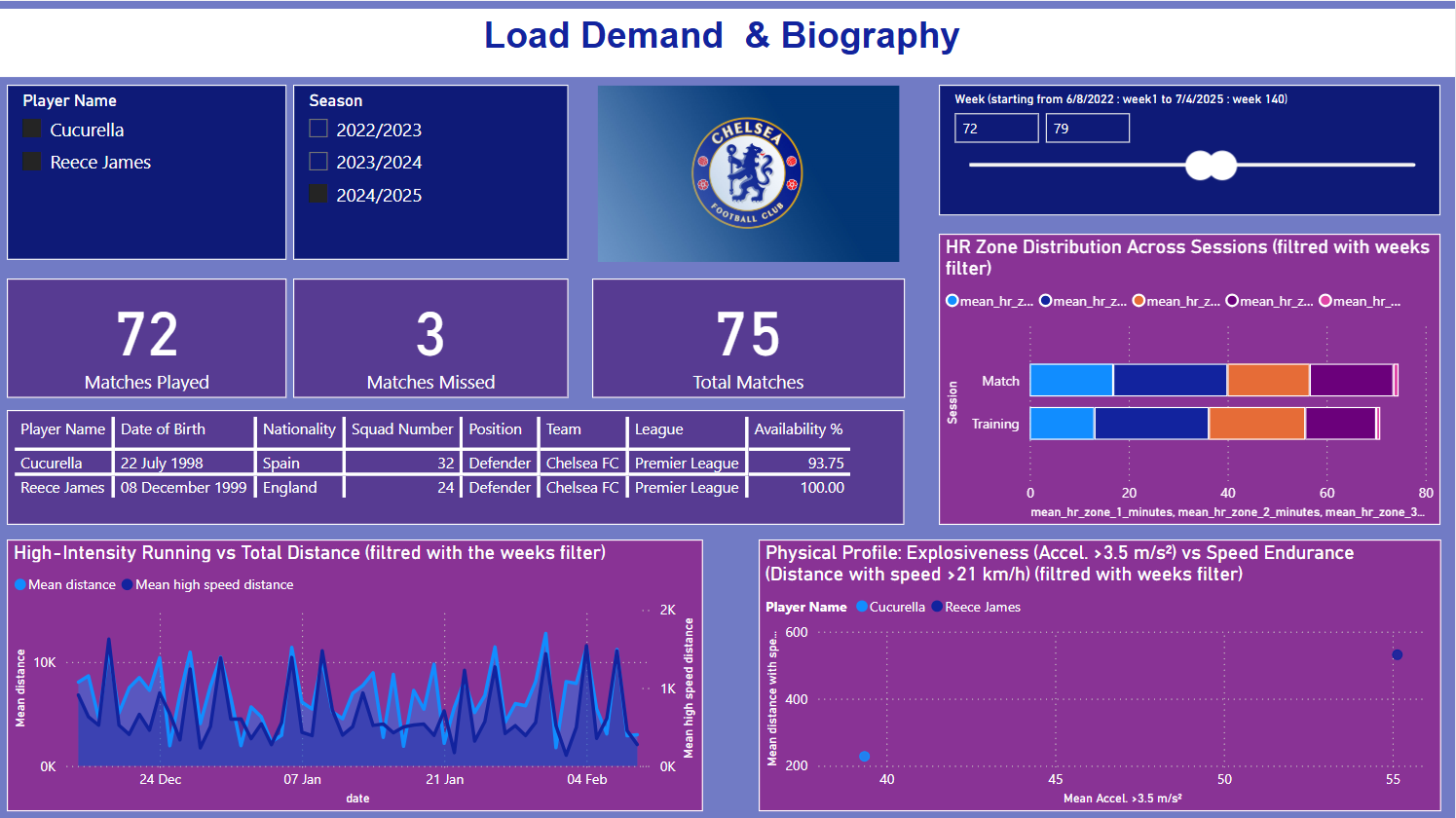The height and width of the screenshot is (818, 1456).
Task: Click the Chelsea Football Club logo
Action: (747, 172)
